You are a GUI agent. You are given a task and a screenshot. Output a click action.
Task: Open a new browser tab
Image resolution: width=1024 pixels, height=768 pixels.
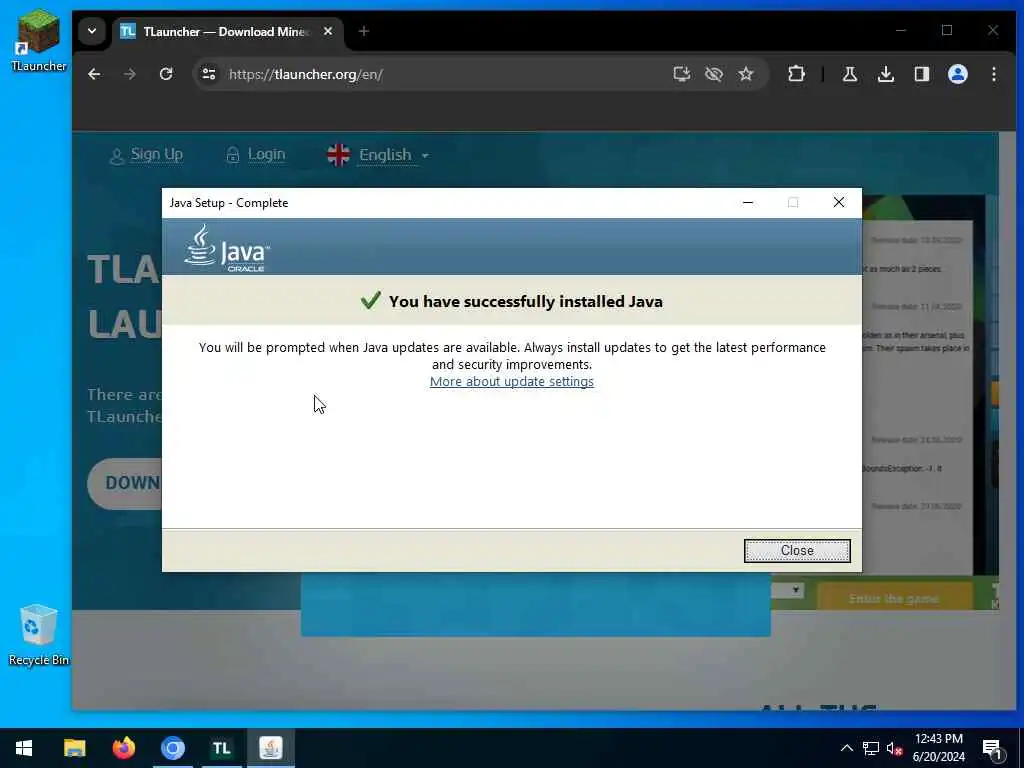pos(364,31)
